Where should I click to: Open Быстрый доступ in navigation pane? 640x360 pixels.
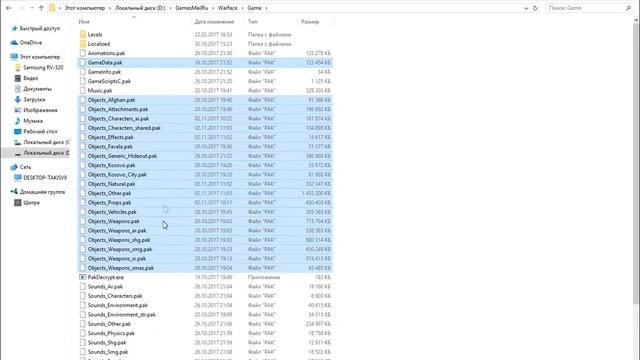coord(40,29)
